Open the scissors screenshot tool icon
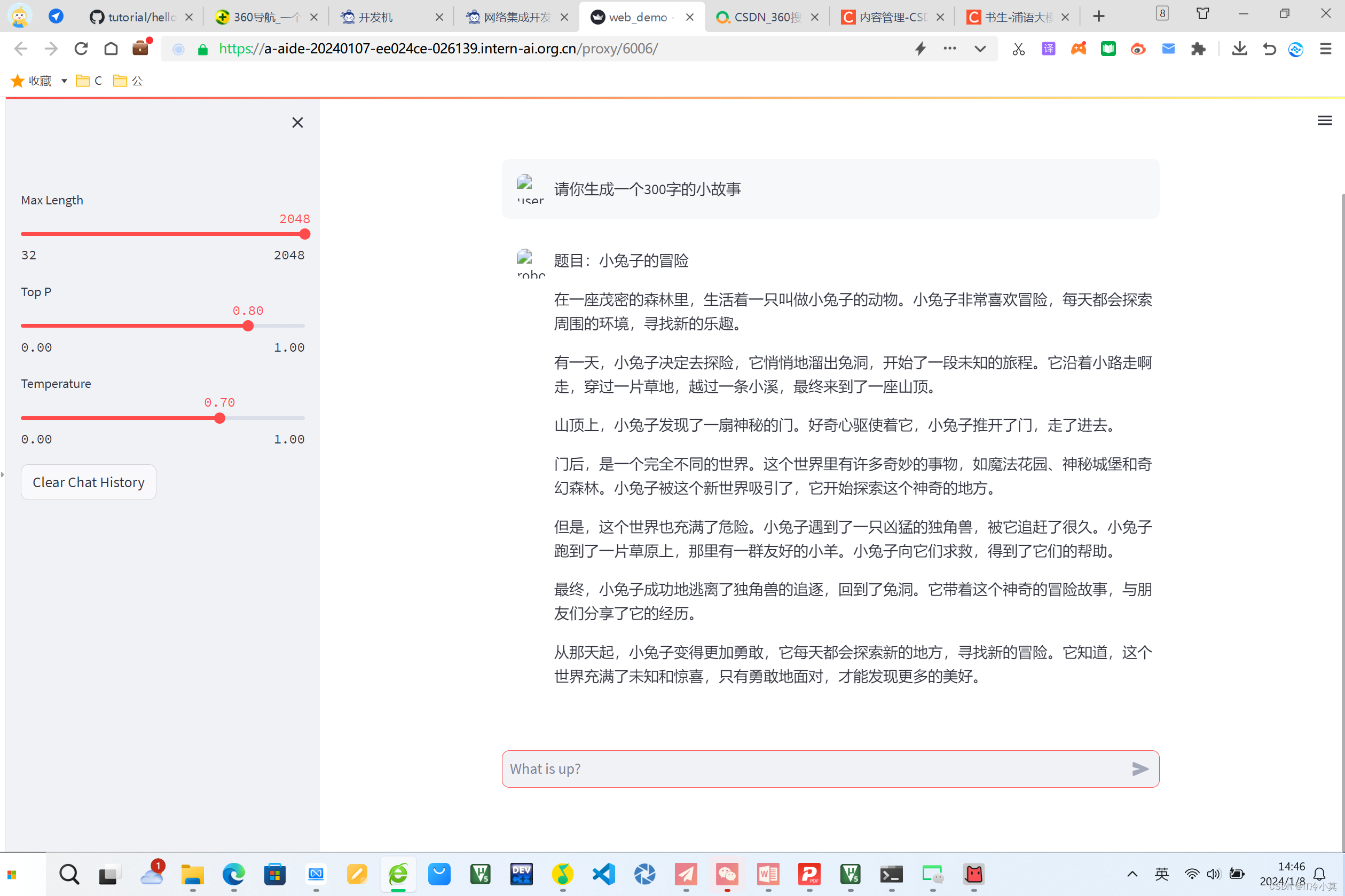 [1018, 49]
